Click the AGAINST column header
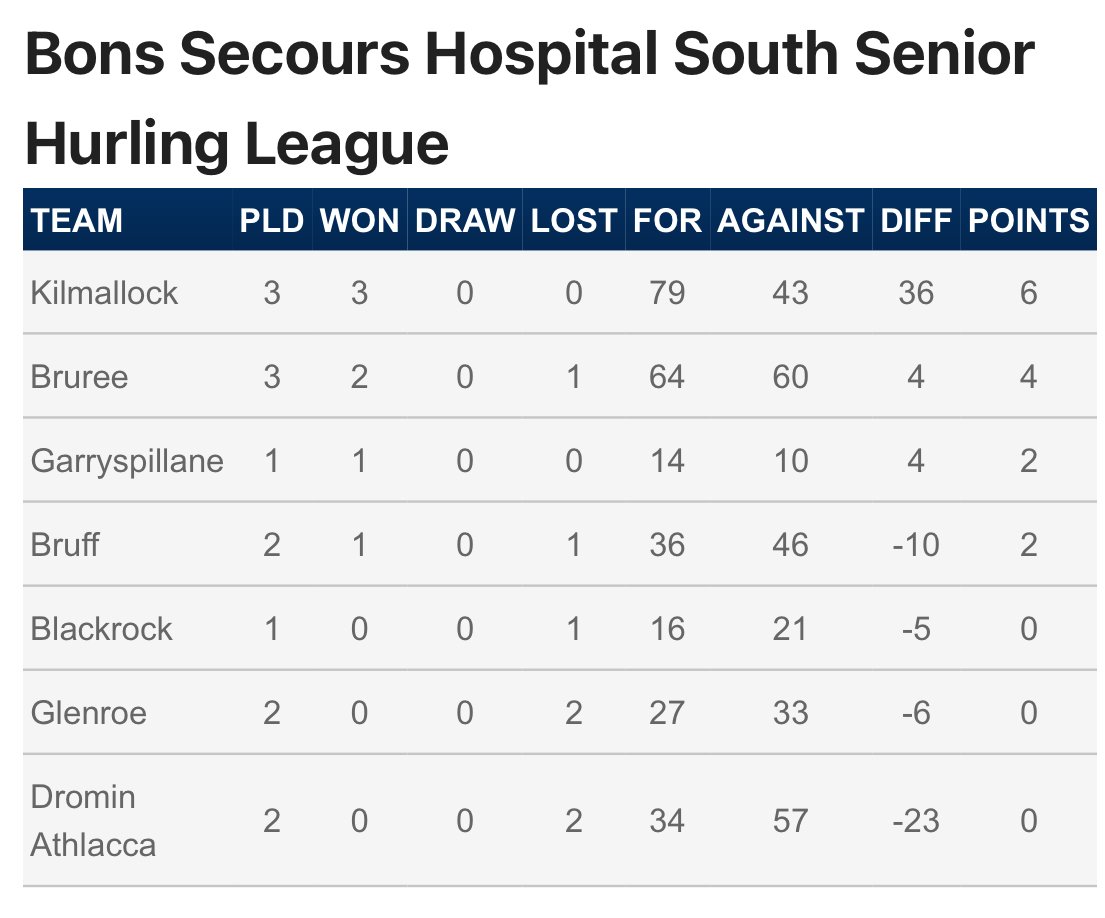1105x918 pixels. (790, 221)
